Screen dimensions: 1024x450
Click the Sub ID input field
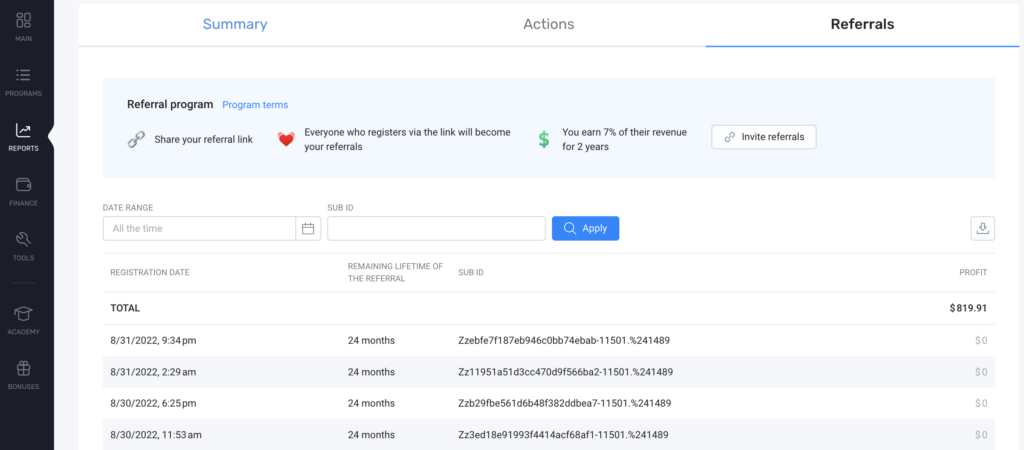coord(436,229)
